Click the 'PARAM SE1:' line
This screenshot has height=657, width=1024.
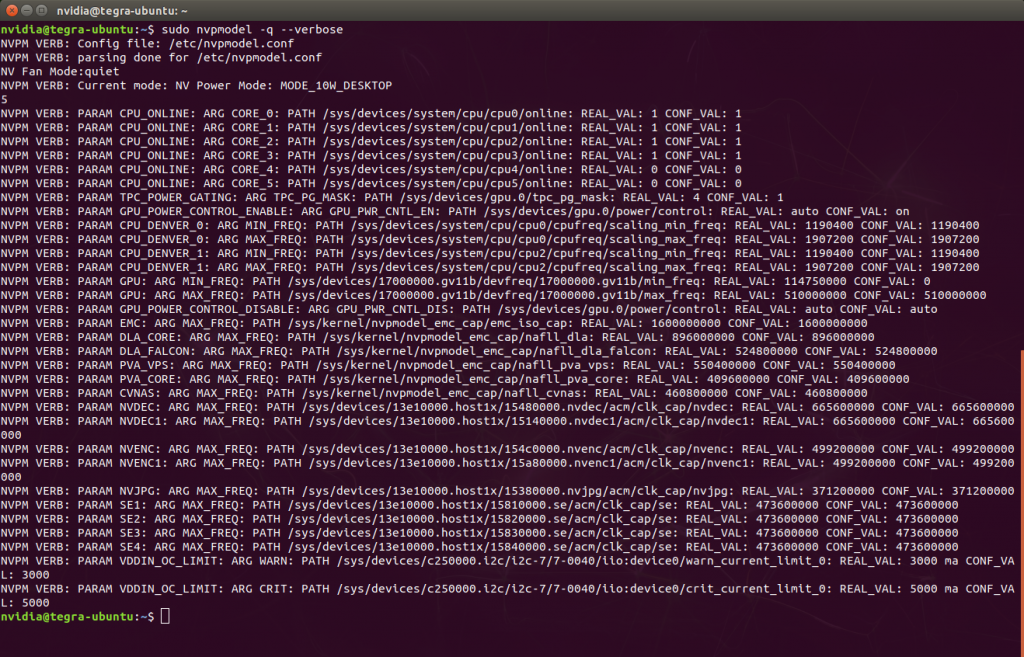pos(479,505)
